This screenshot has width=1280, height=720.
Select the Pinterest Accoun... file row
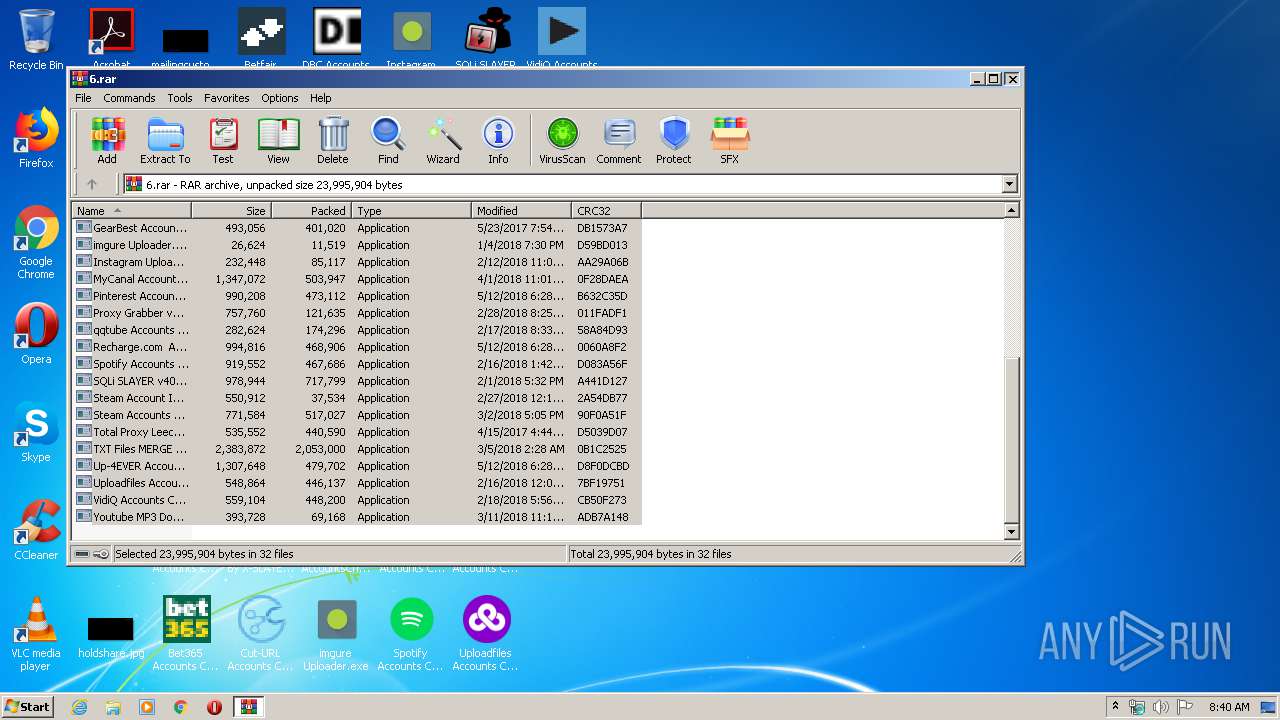pyautogui.click(x=357, y=296)
